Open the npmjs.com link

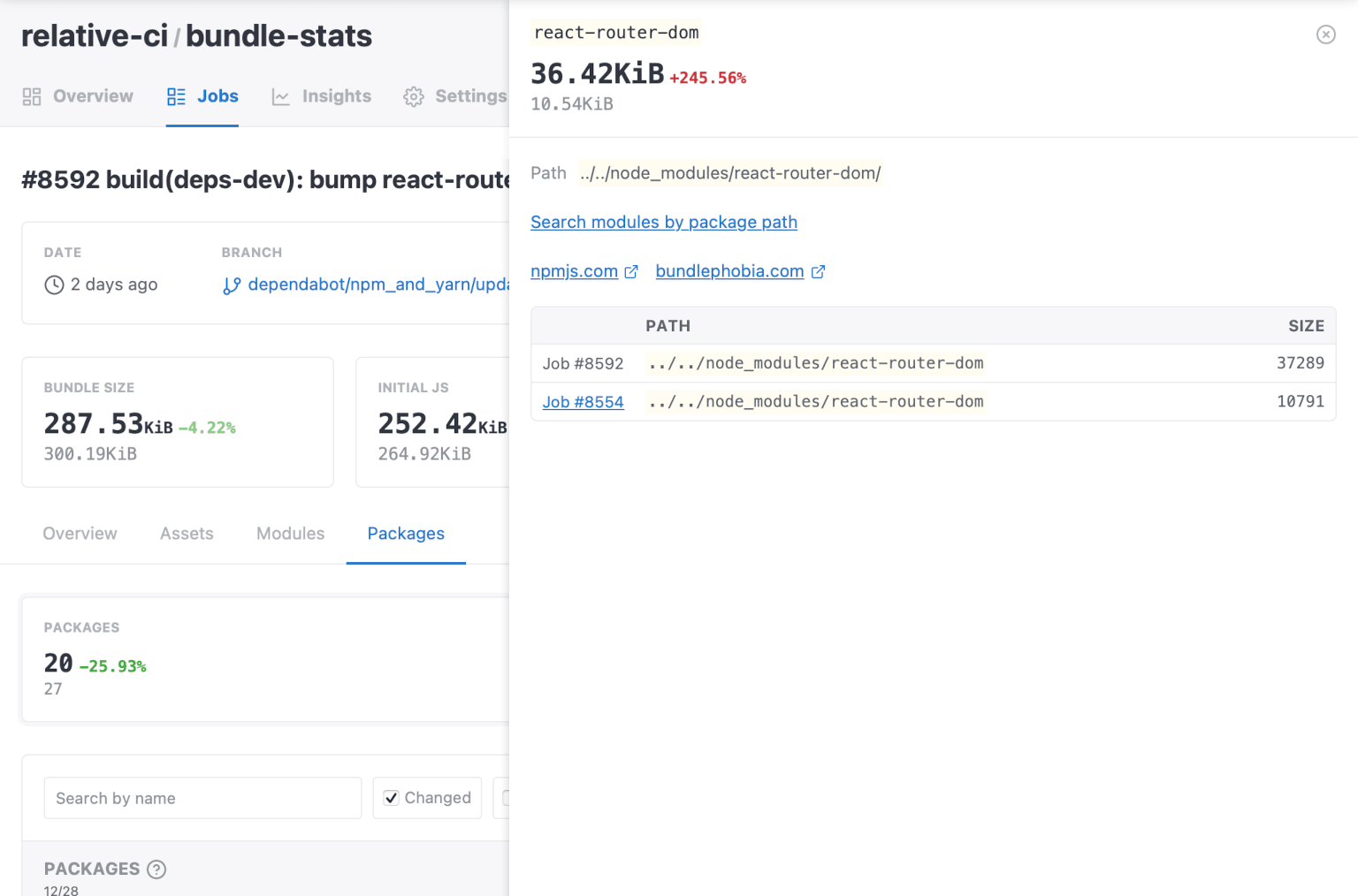[574, 271]
